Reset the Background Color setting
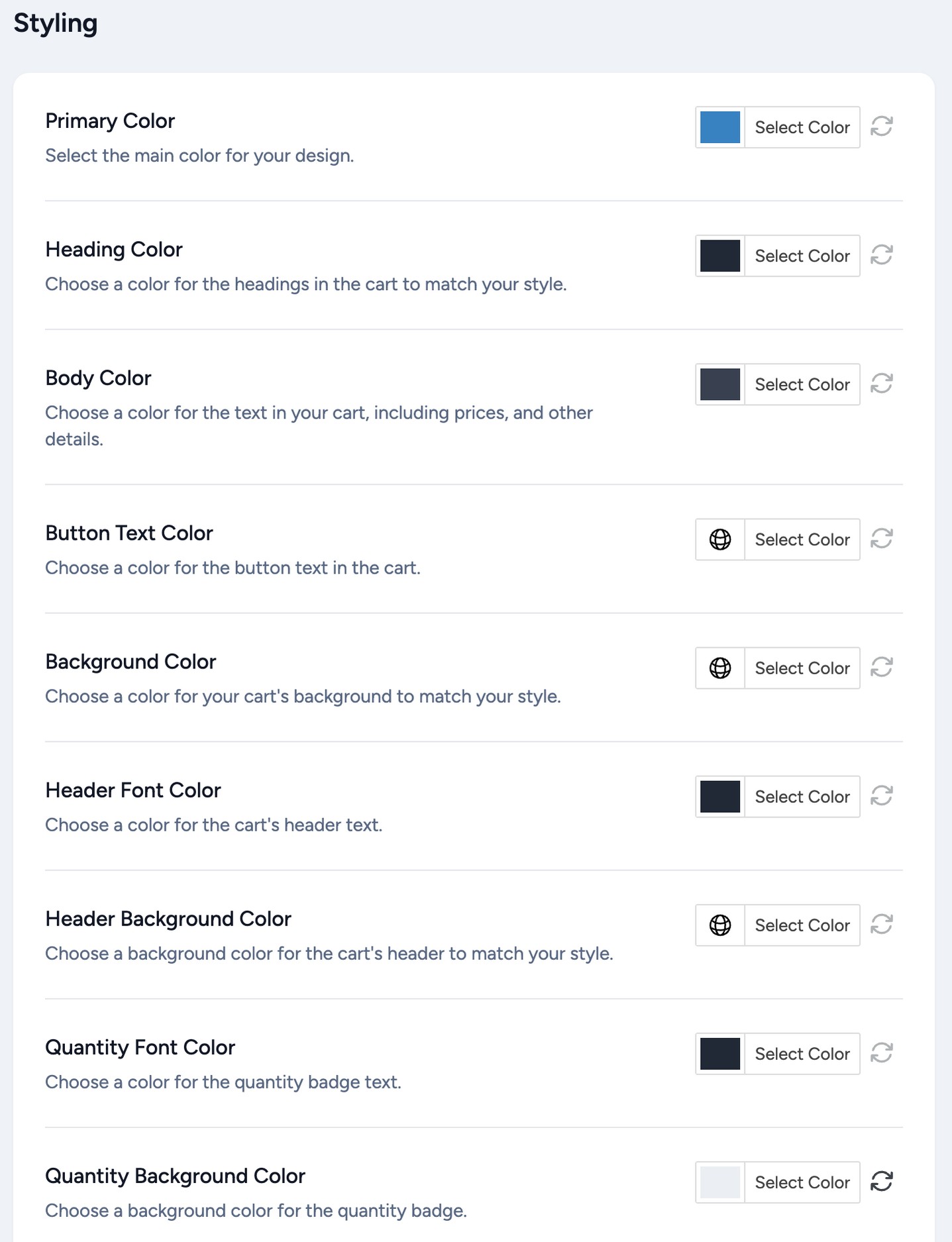The height and width of the screenshot is (1242, 952). coord(882,667)
